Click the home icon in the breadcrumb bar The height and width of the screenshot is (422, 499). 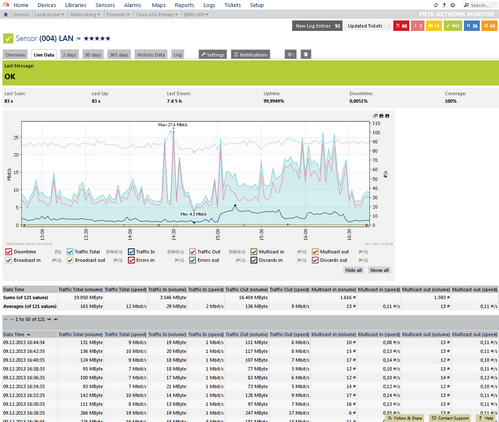click(5, 15)
